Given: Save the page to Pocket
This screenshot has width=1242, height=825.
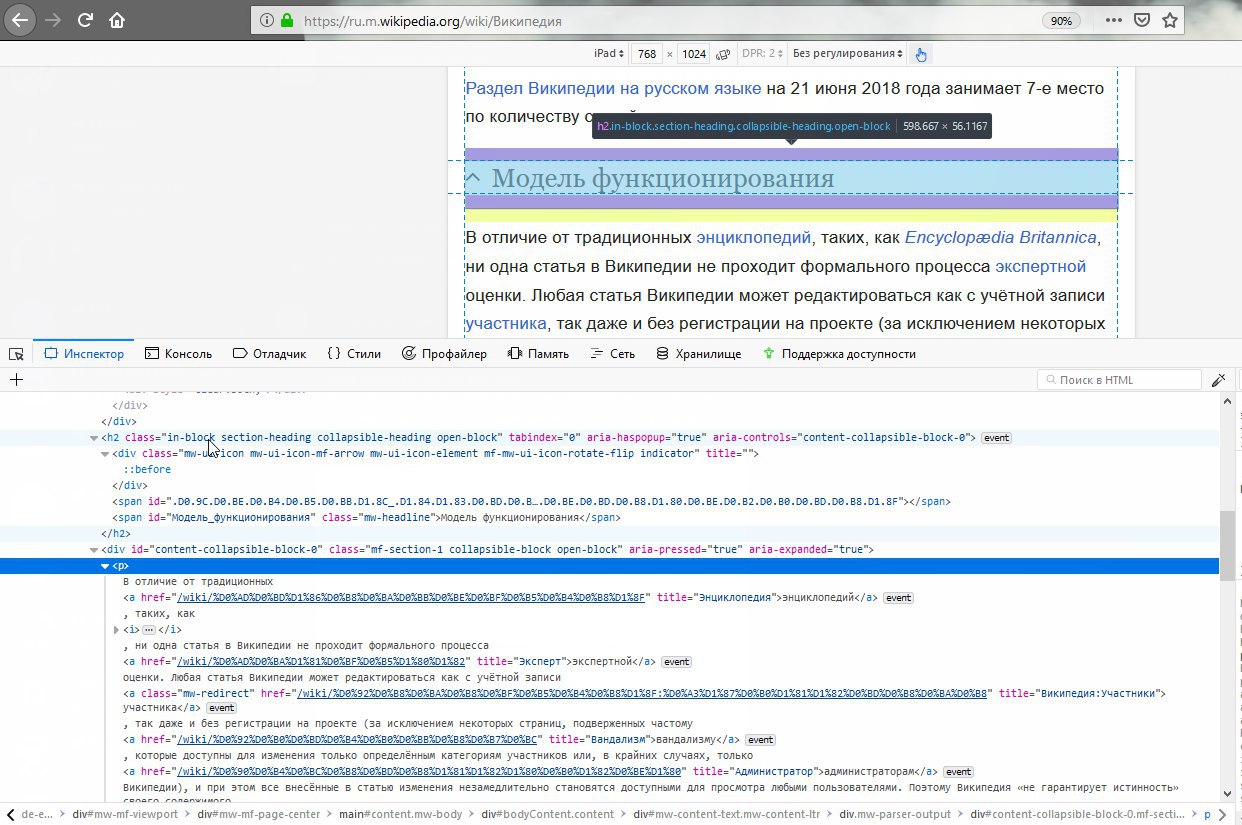Looking at the screenshot, I should 1142,20.
